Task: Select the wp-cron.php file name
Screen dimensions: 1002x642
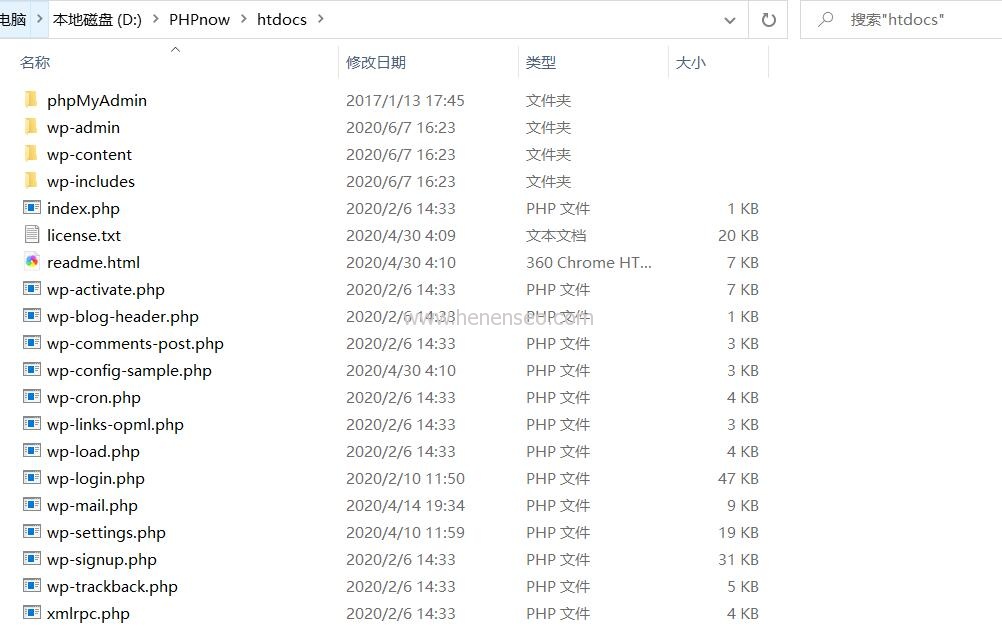Action: (x=94, y=397)
